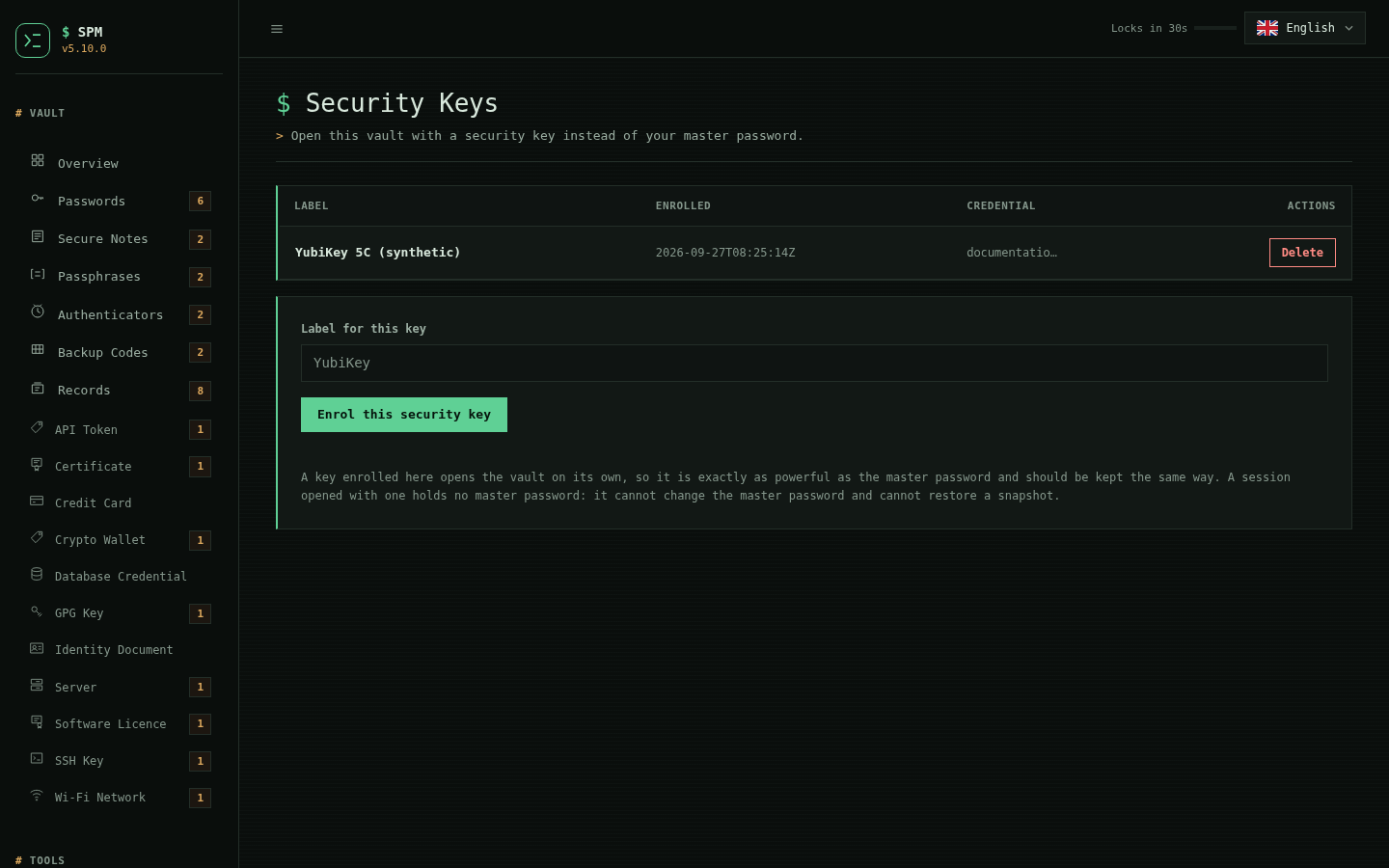Image resolution: width=1389 pixels, height=868 pixels.
Task: Click the Crypto Wallet tag icon
Action: [x=37, y=537]
